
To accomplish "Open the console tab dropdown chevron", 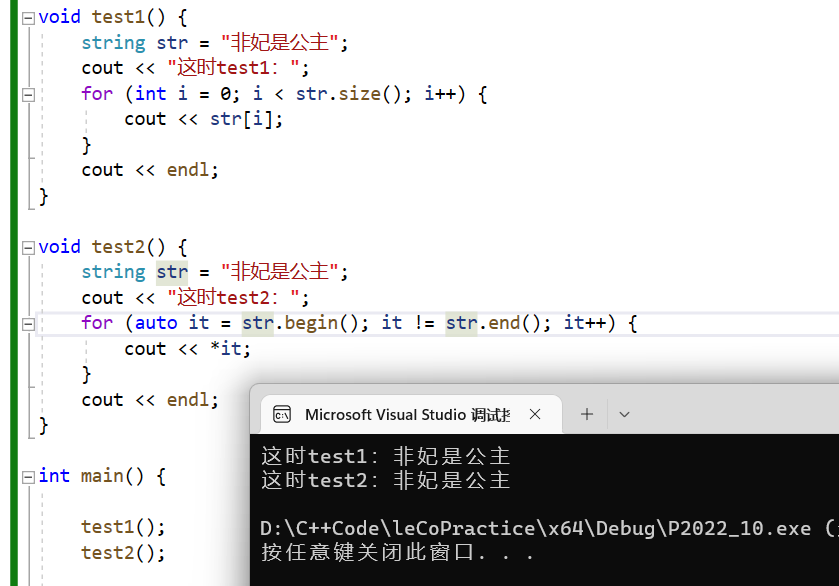I will click(624, 414).
